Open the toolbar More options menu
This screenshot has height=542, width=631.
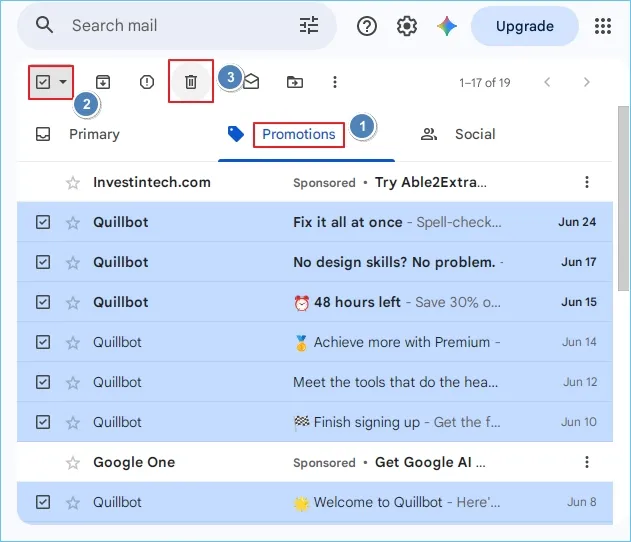(x=335, y=82)
